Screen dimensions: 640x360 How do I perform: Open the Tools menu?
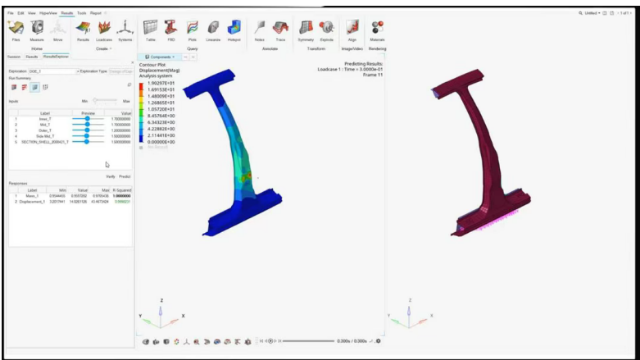(82, 13)
